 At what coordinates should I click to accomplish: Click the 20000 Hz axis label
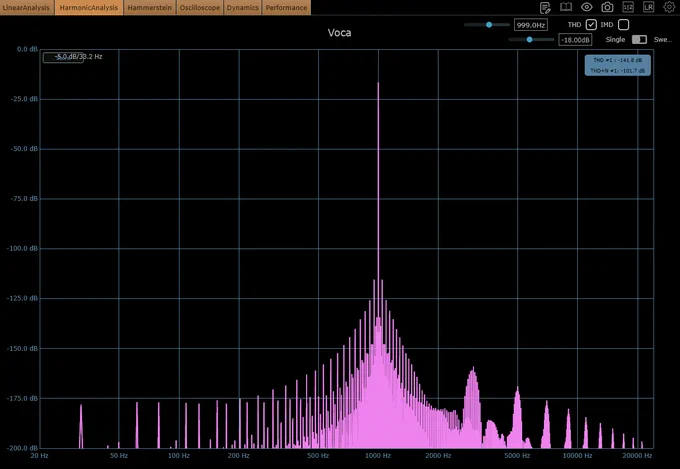(637, 456)
